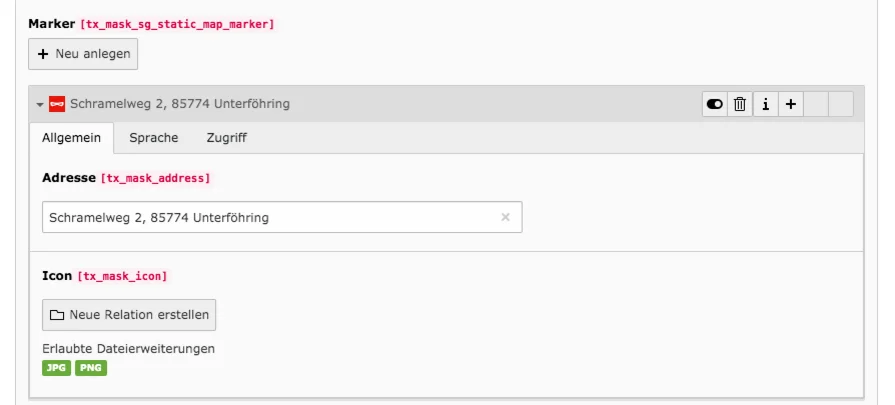Click the first empty button after plus
Image resolution: width=895 pixels, height=405 pixels.
[x=816, y=104]
